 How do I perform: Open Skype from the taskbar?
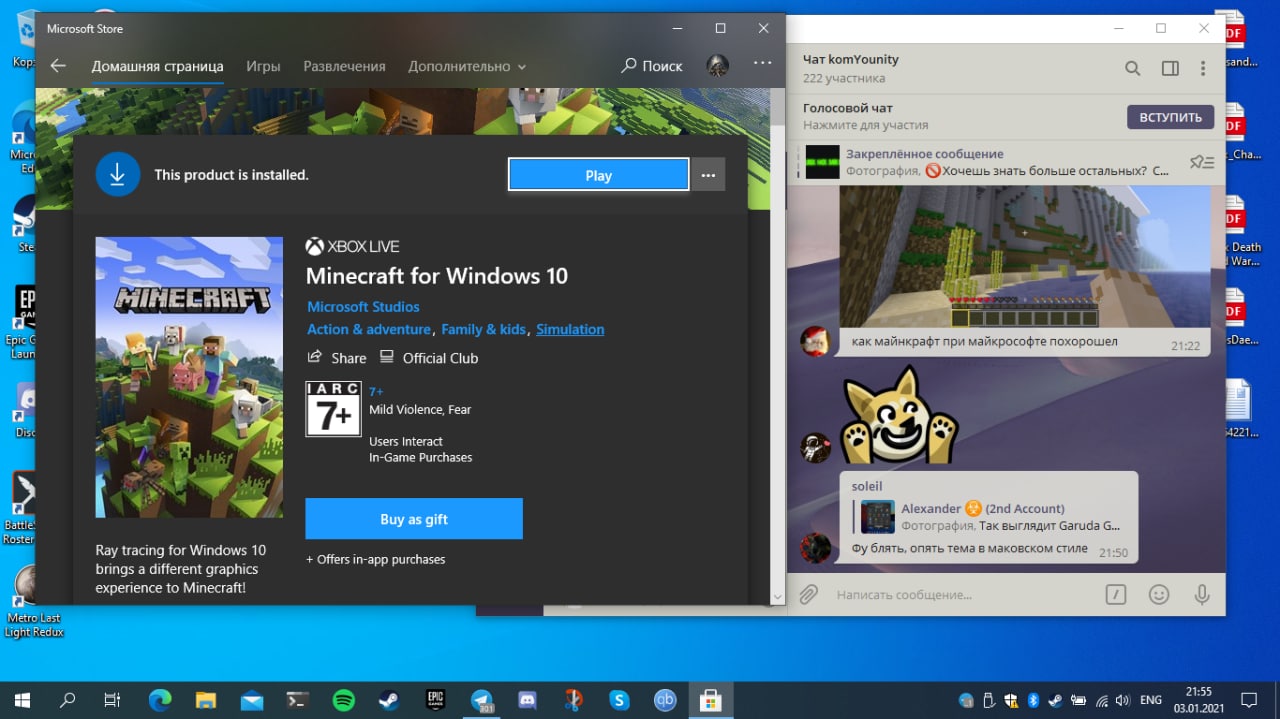click(619, 700)
